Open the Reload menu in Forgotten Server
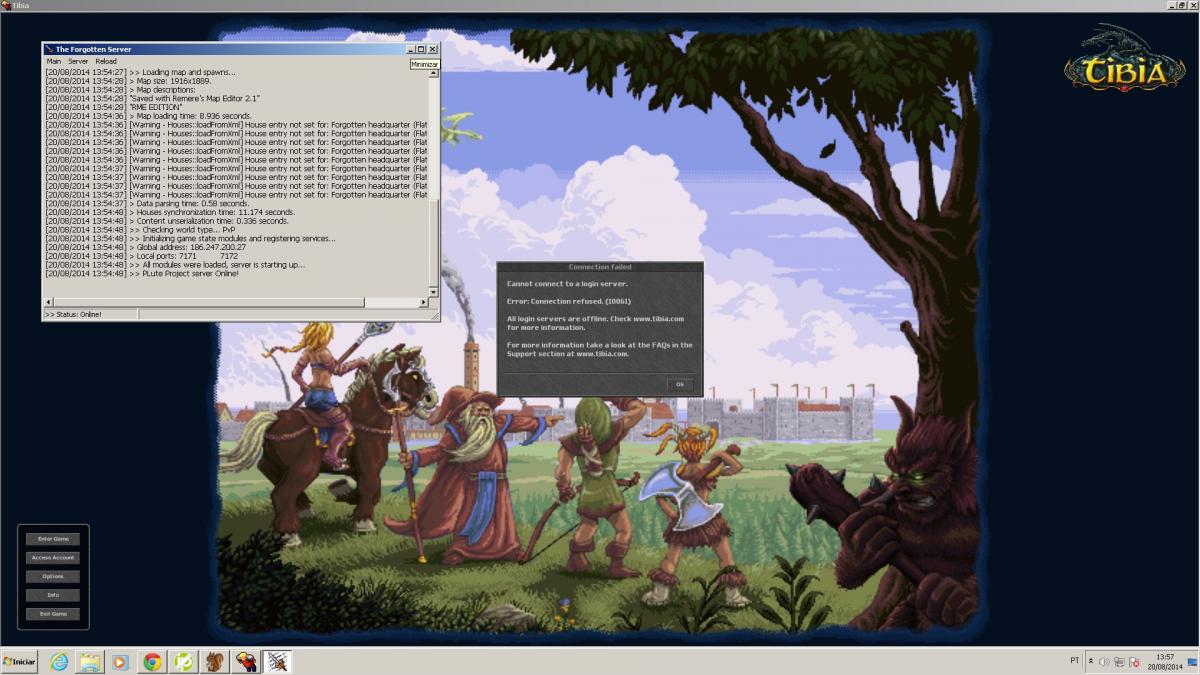1200x675 pixels. (106, 62)
